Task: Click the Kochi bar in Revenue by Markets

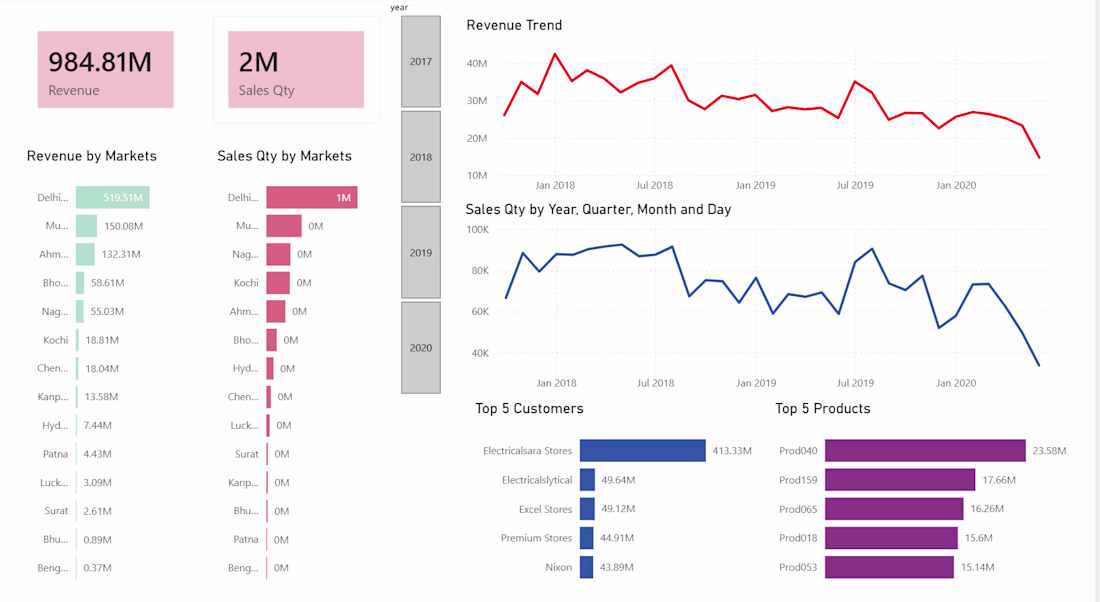Action: [78, 340]
